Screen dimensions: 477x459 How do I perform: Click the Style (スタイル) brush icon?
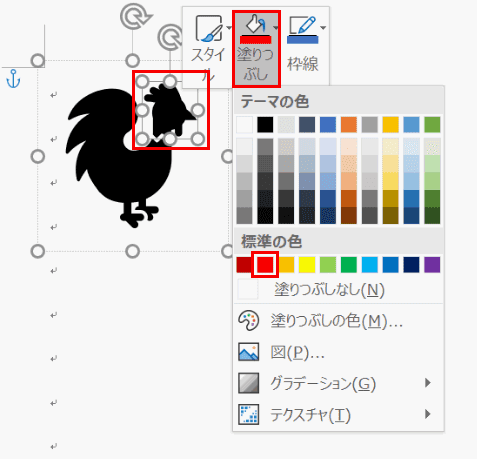[209, 28]
